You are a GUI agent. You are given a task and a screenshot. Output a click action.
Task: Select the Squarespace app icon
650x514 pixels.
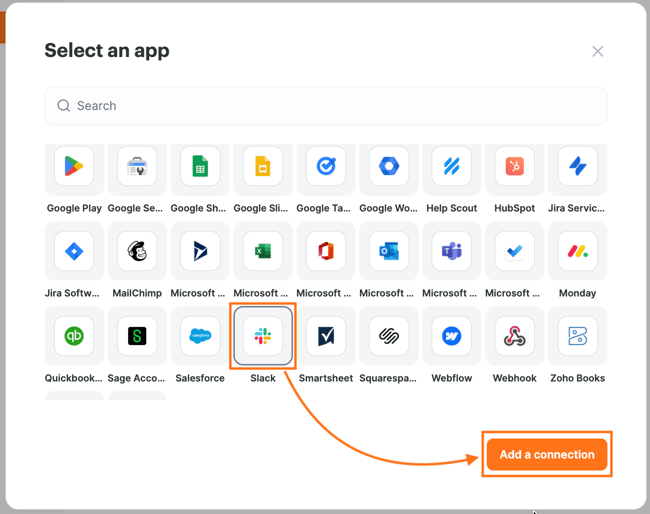point(389,336)
